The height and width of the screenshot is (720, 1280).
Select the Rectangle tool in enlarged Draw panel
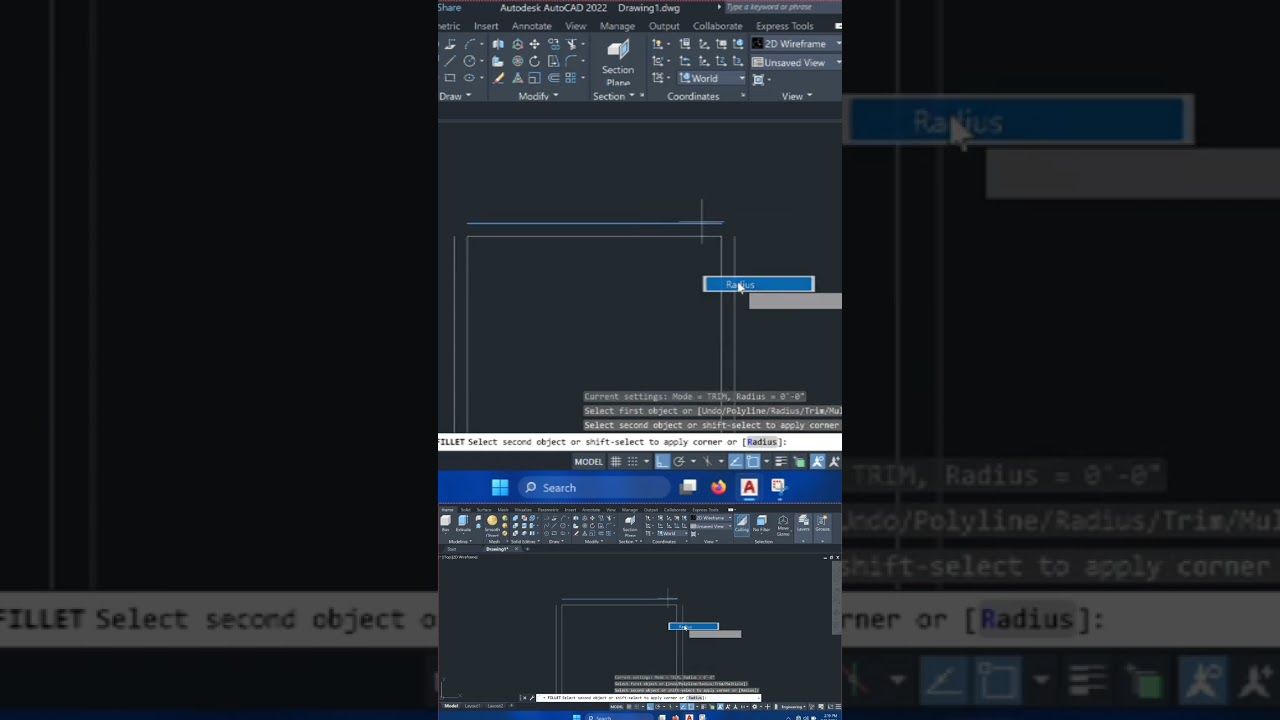click(x=450, y=77)
